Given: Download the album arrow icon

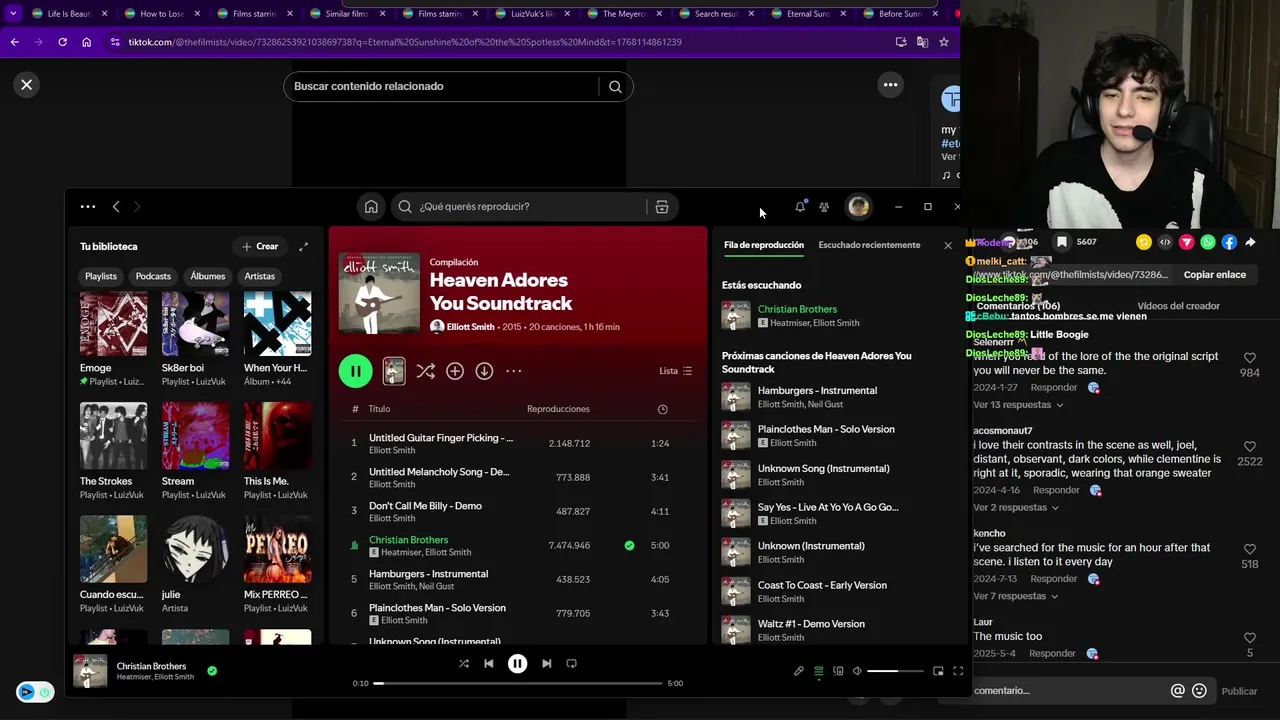Looking at the screenshot, I should (484, 371).
